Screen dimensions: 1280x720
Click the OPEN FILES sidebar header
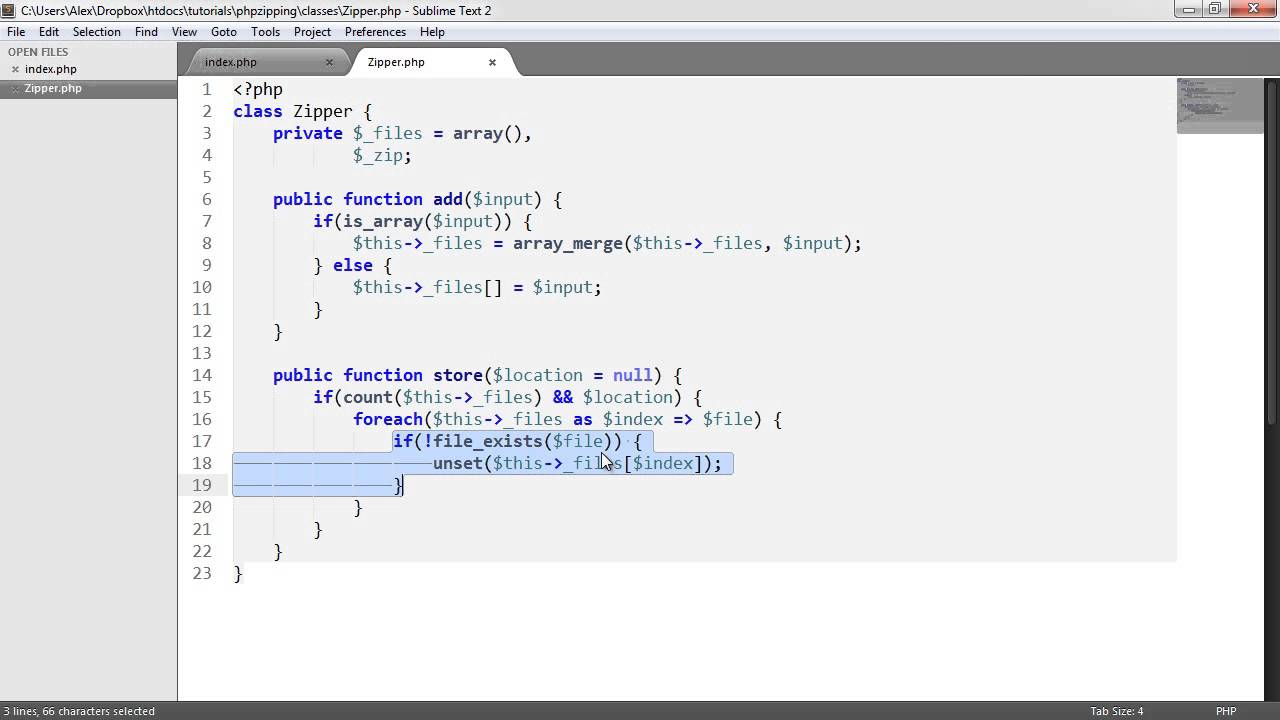[x=38, y=52]
